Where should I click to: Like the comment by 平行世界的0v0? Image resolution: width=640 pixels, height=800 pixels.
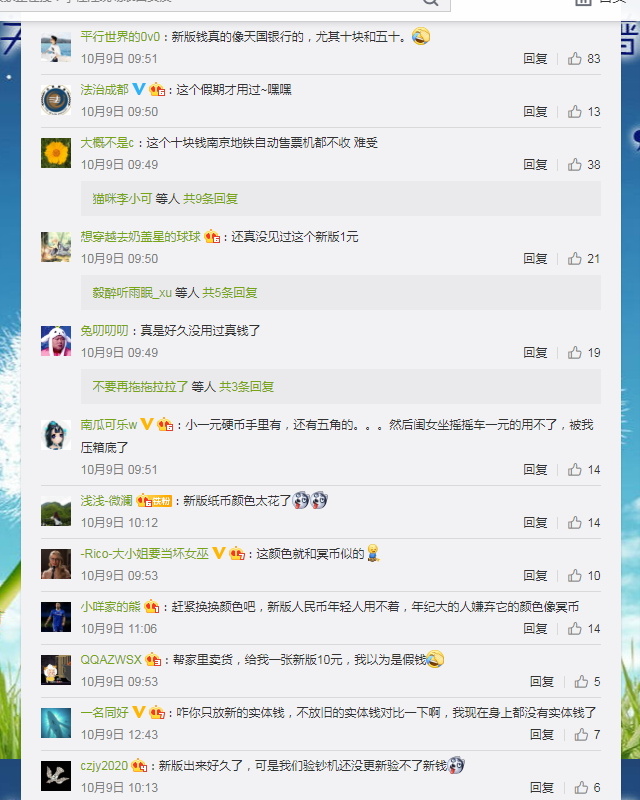click(575, 59)
